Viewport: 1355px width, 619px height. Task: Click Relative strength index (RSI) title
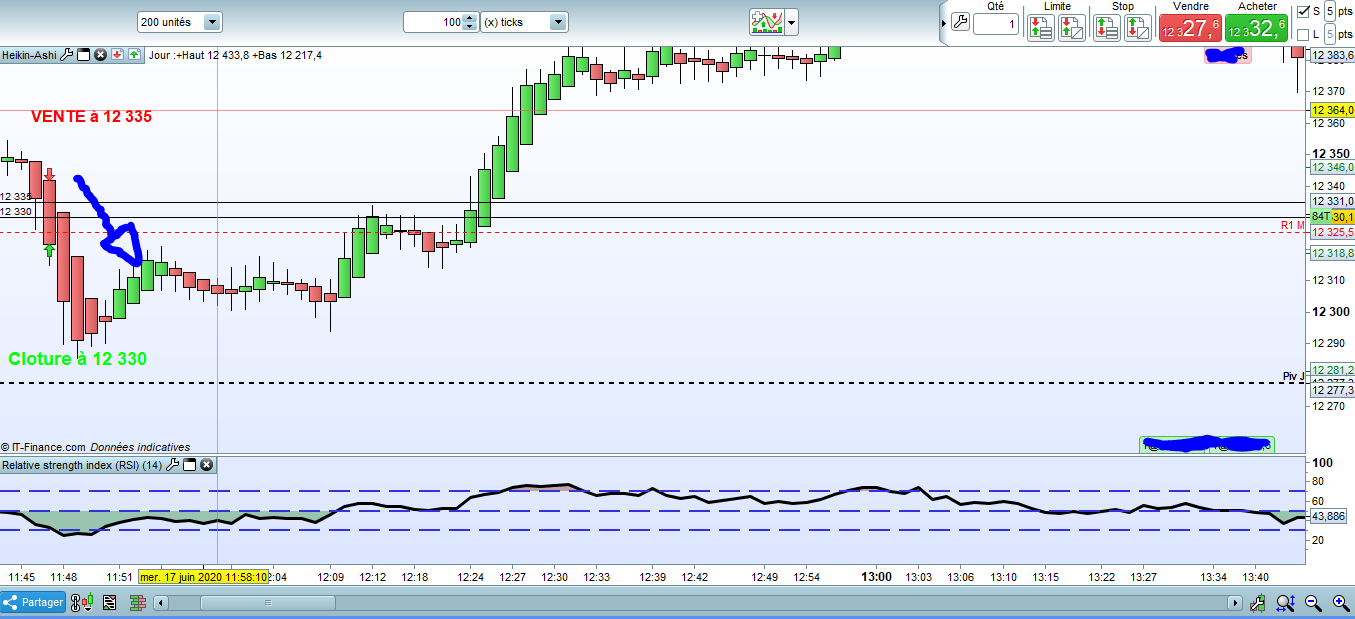coord(83,465)
